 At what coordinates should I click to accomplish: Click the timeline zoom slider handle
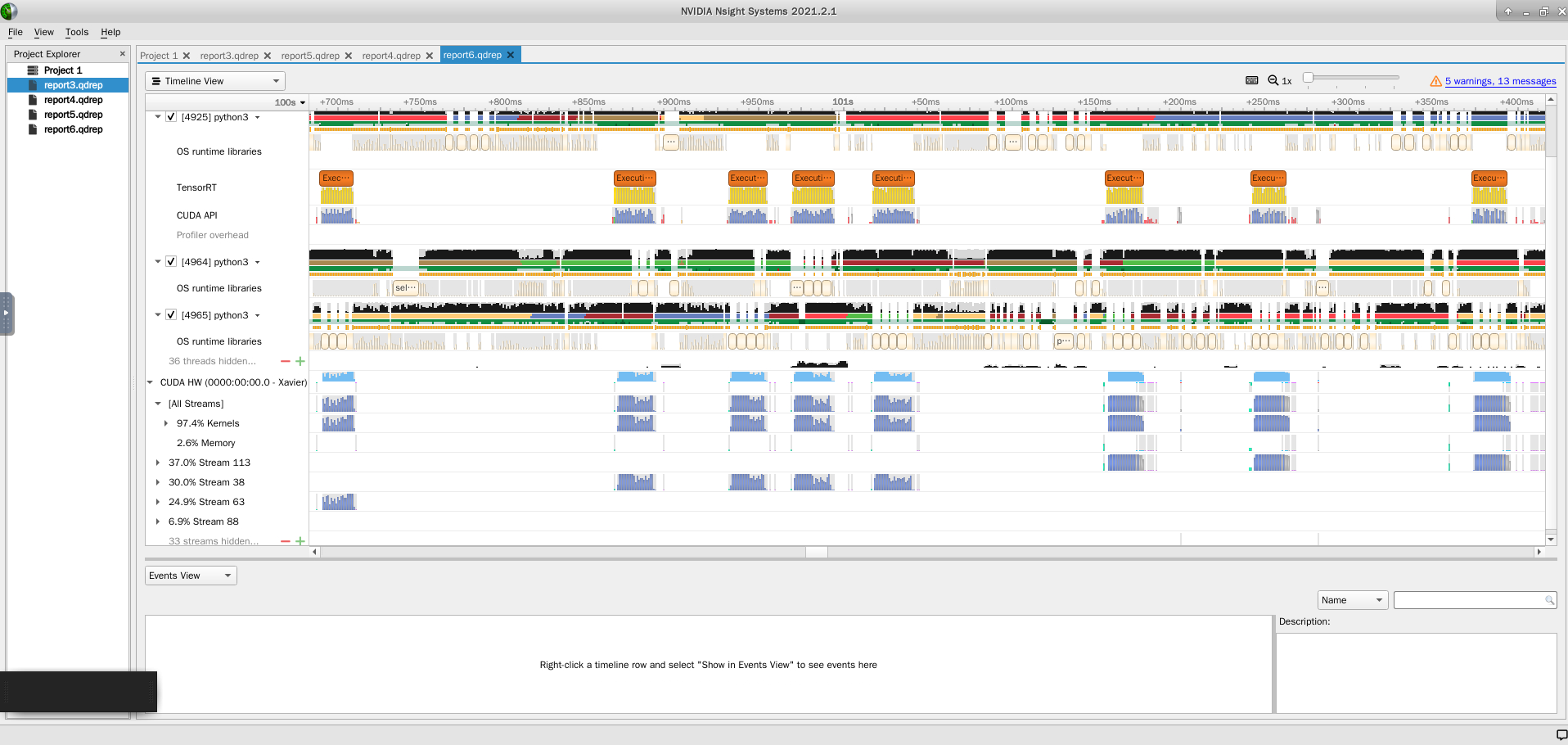1308,78
